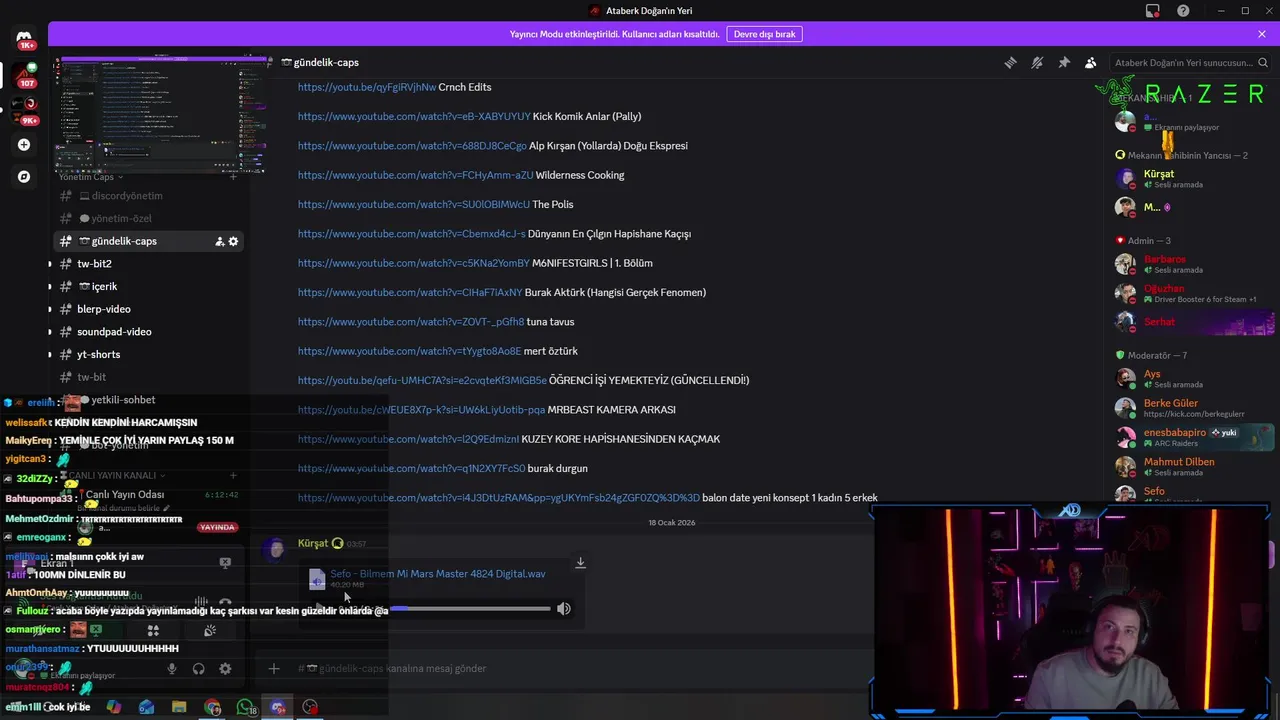This screenshot has width=1280, height=720.
Task: Select the server icon with 9K+ badge
Action: 24,109
